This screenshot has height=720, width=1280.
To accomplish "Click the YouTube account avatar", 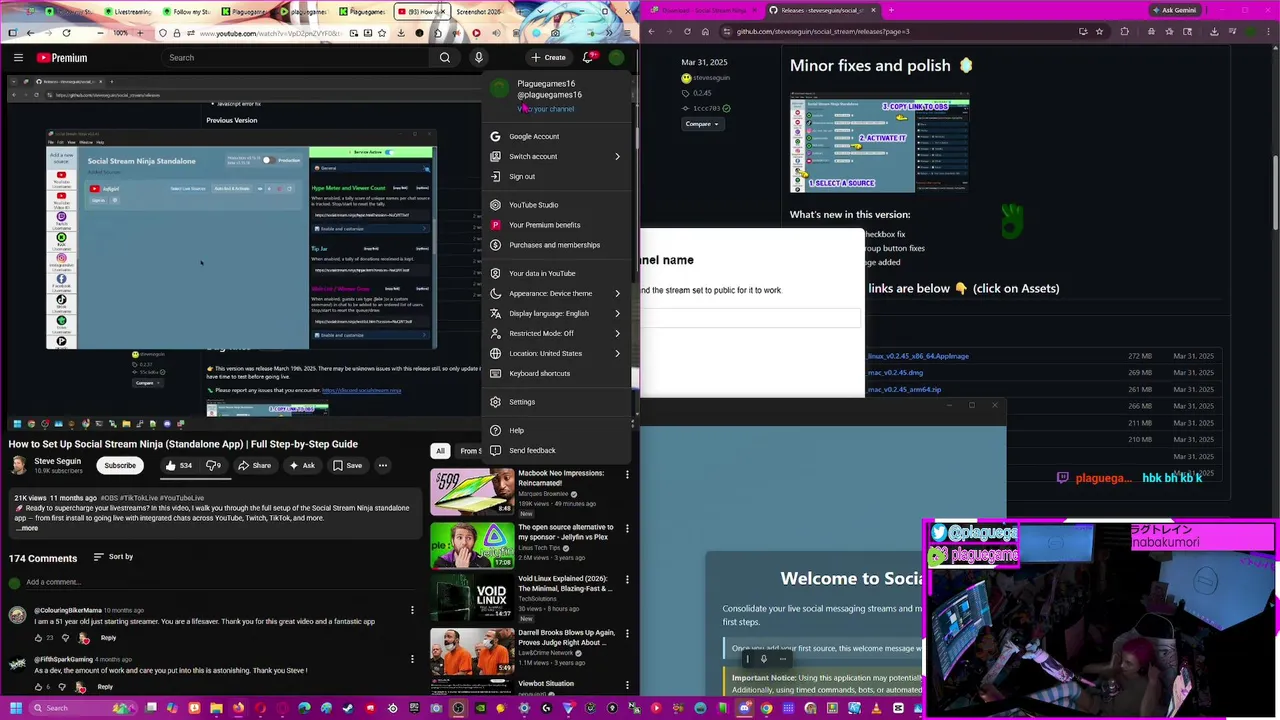I will click(x=616, y=58).
